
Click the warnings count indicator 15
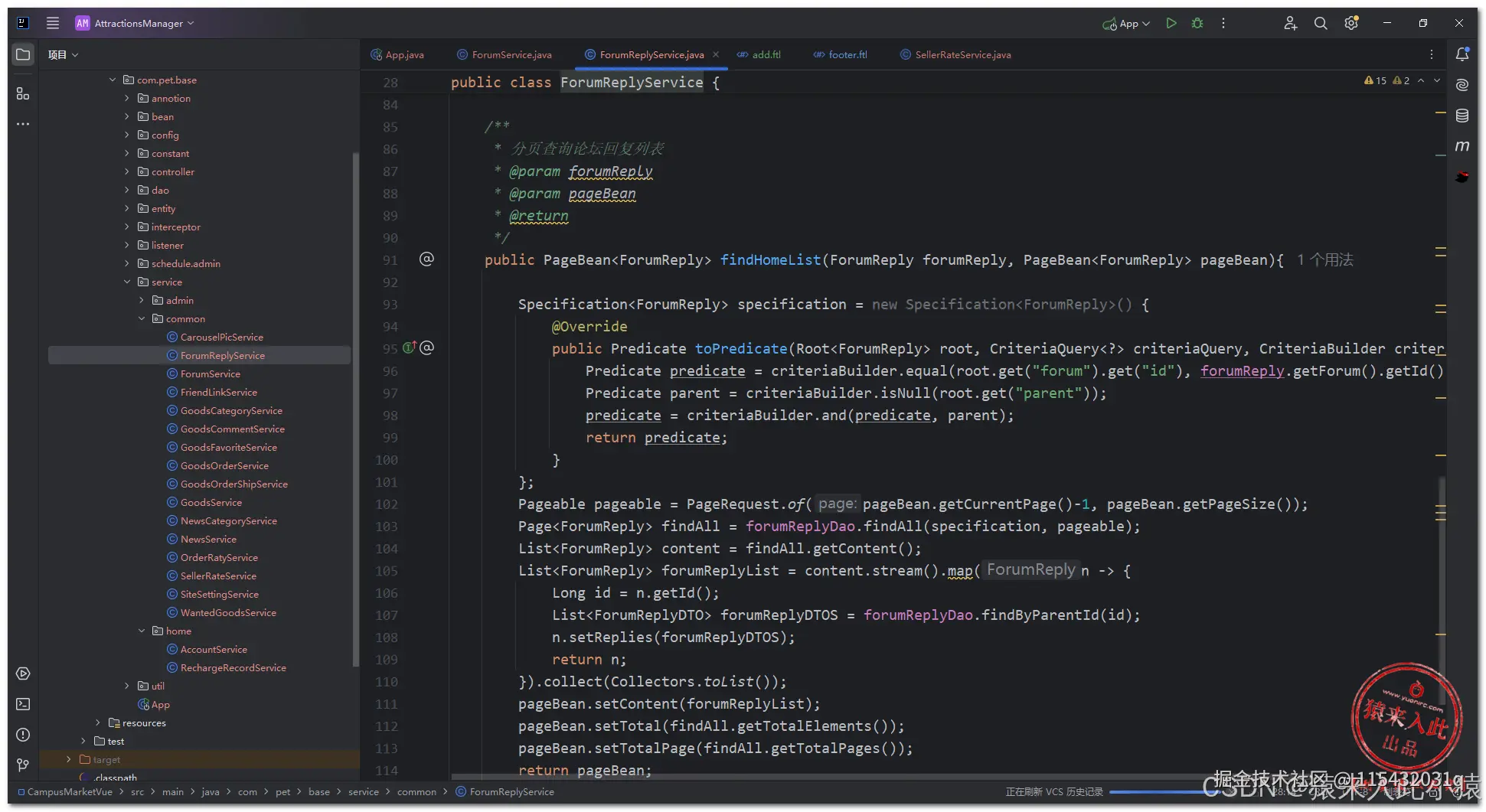[1376, 80]
